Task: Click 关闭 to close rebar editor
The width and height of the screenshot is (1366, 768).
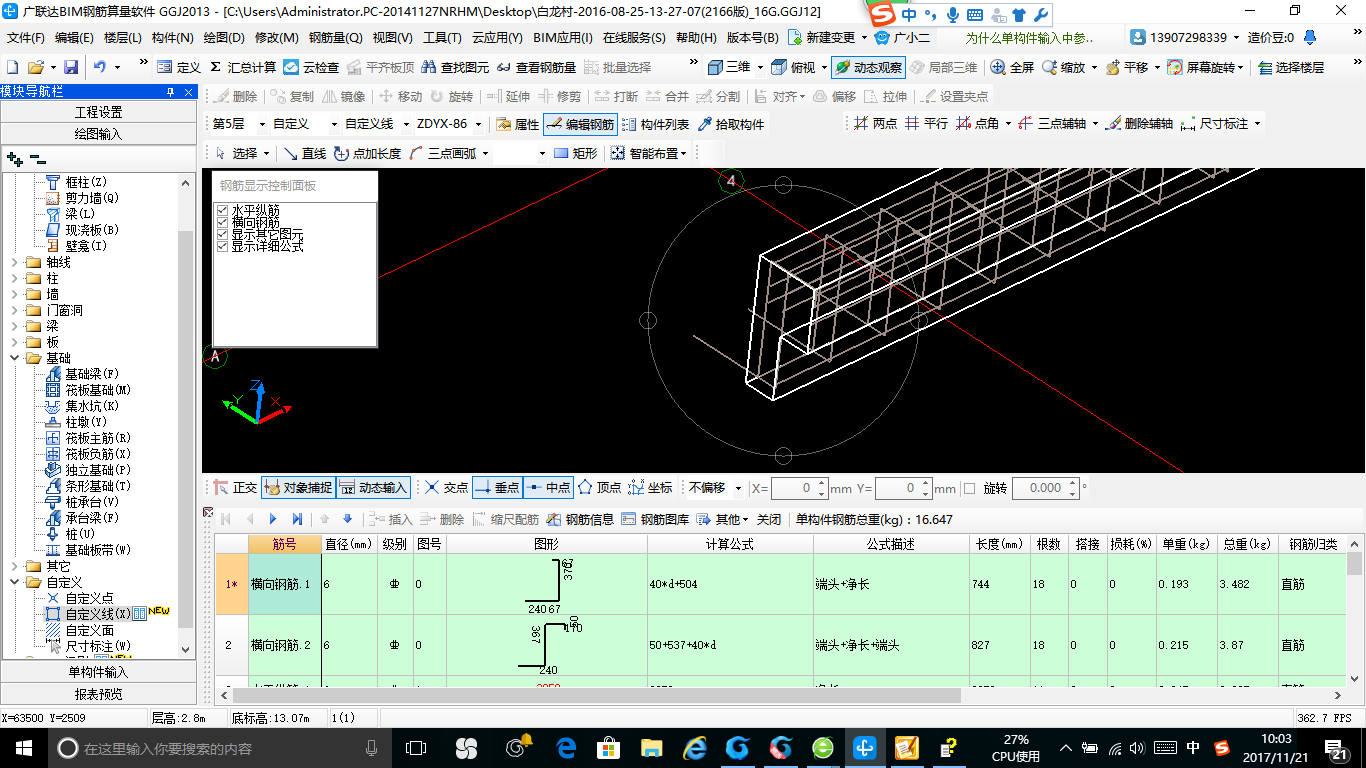Action: point(769,519)
